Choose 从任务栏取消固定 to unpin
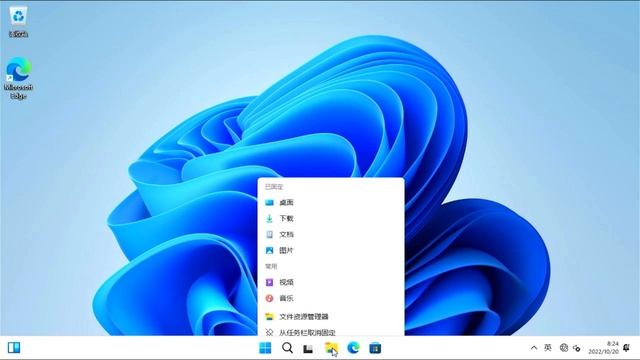The image size is (640, 360). (331, 331)
